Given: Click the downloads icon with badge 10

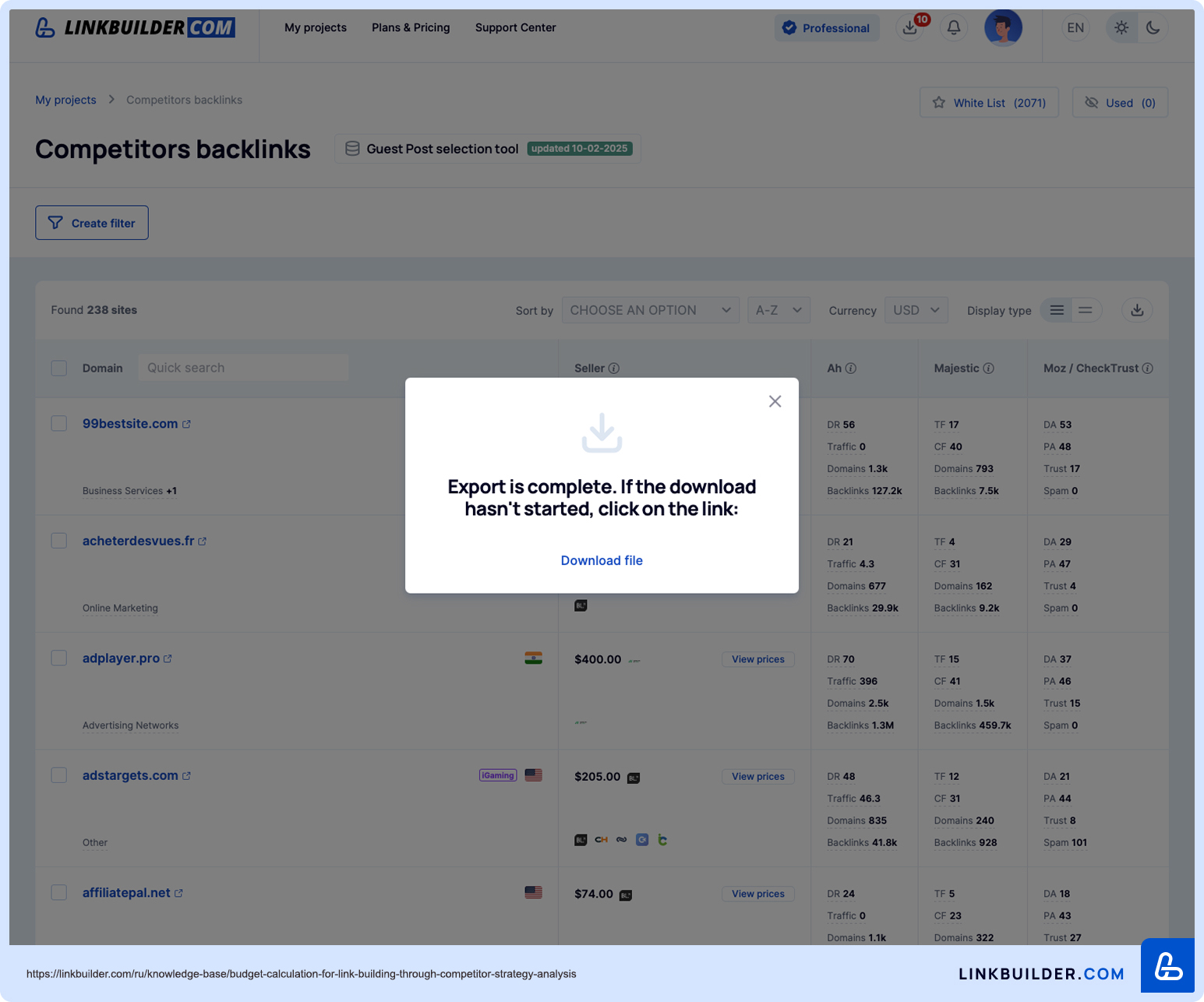Looking at the screenshot, I should tap(909, 28).
